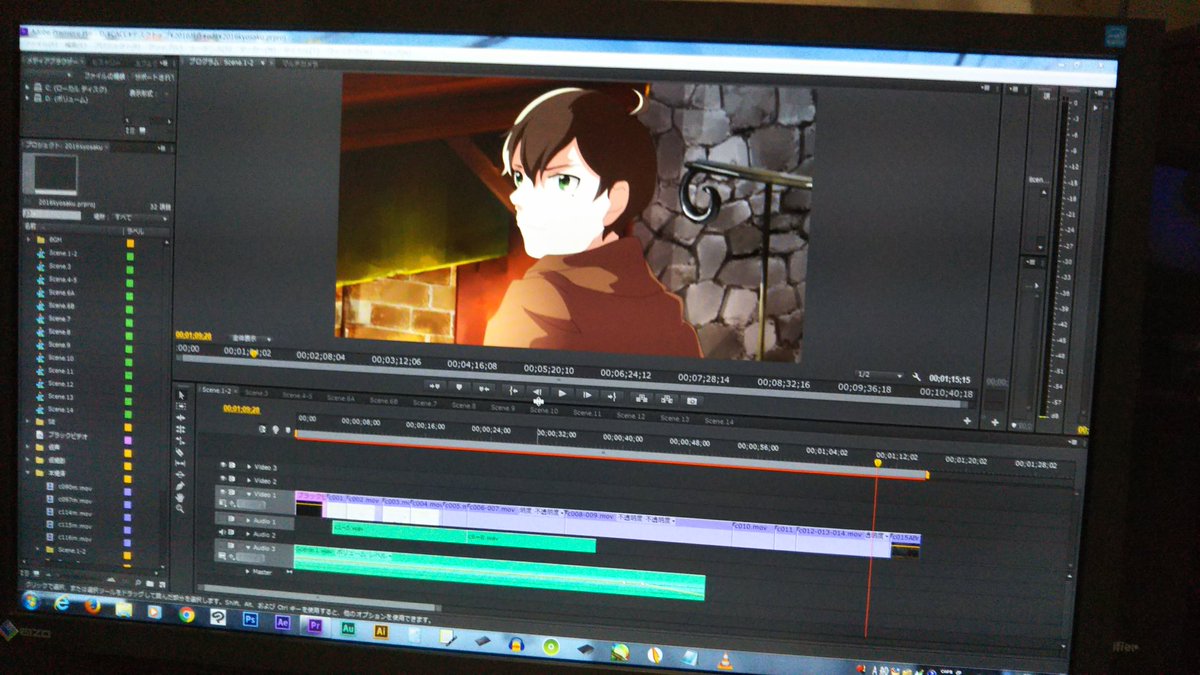Switch to Scene.14 timeline tab
This screenshot has height=675, width=1200.
[x=719, y=421]
